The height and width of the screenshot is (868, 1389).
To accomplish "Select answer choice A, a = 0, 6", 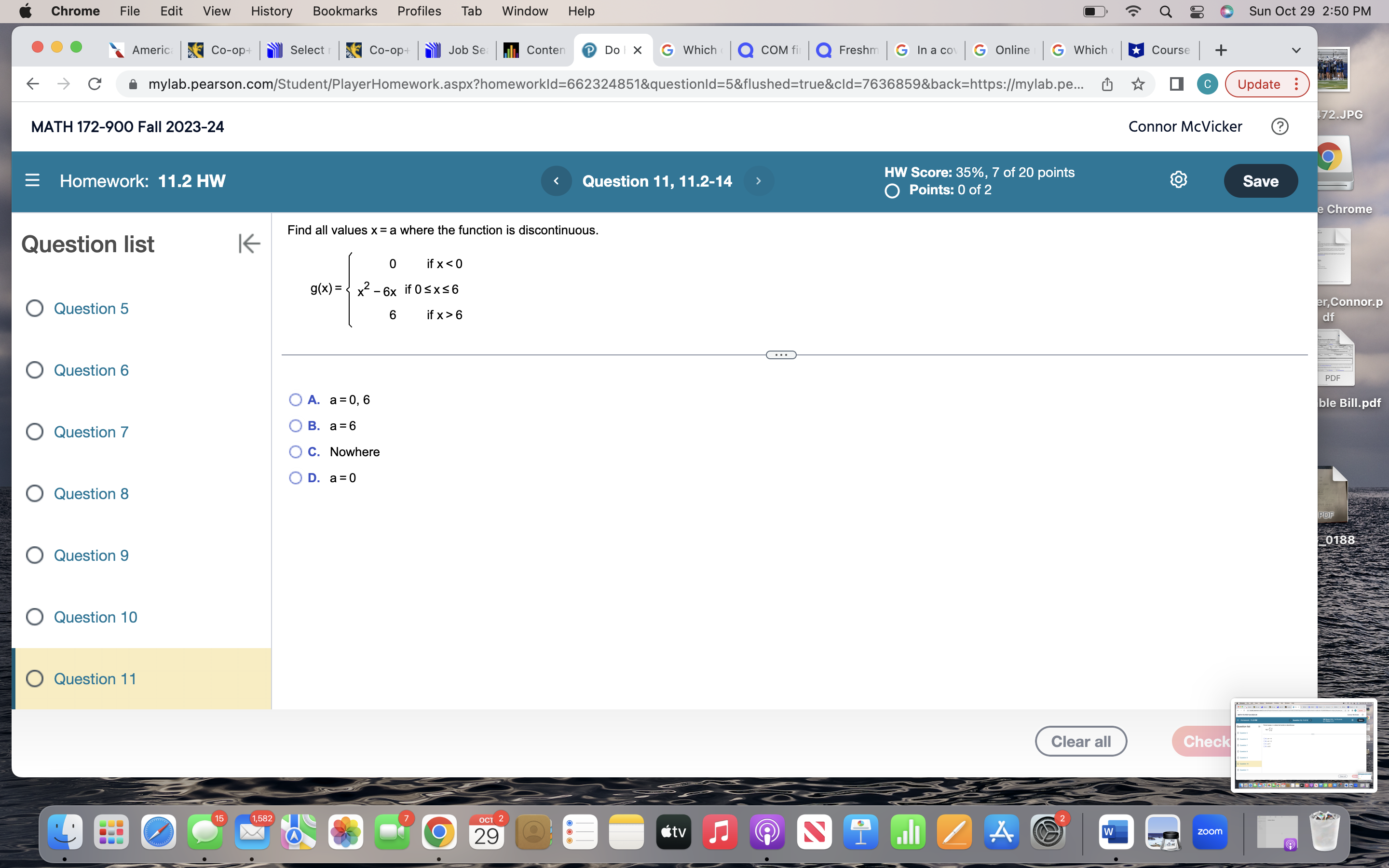I will coord(295,400).
